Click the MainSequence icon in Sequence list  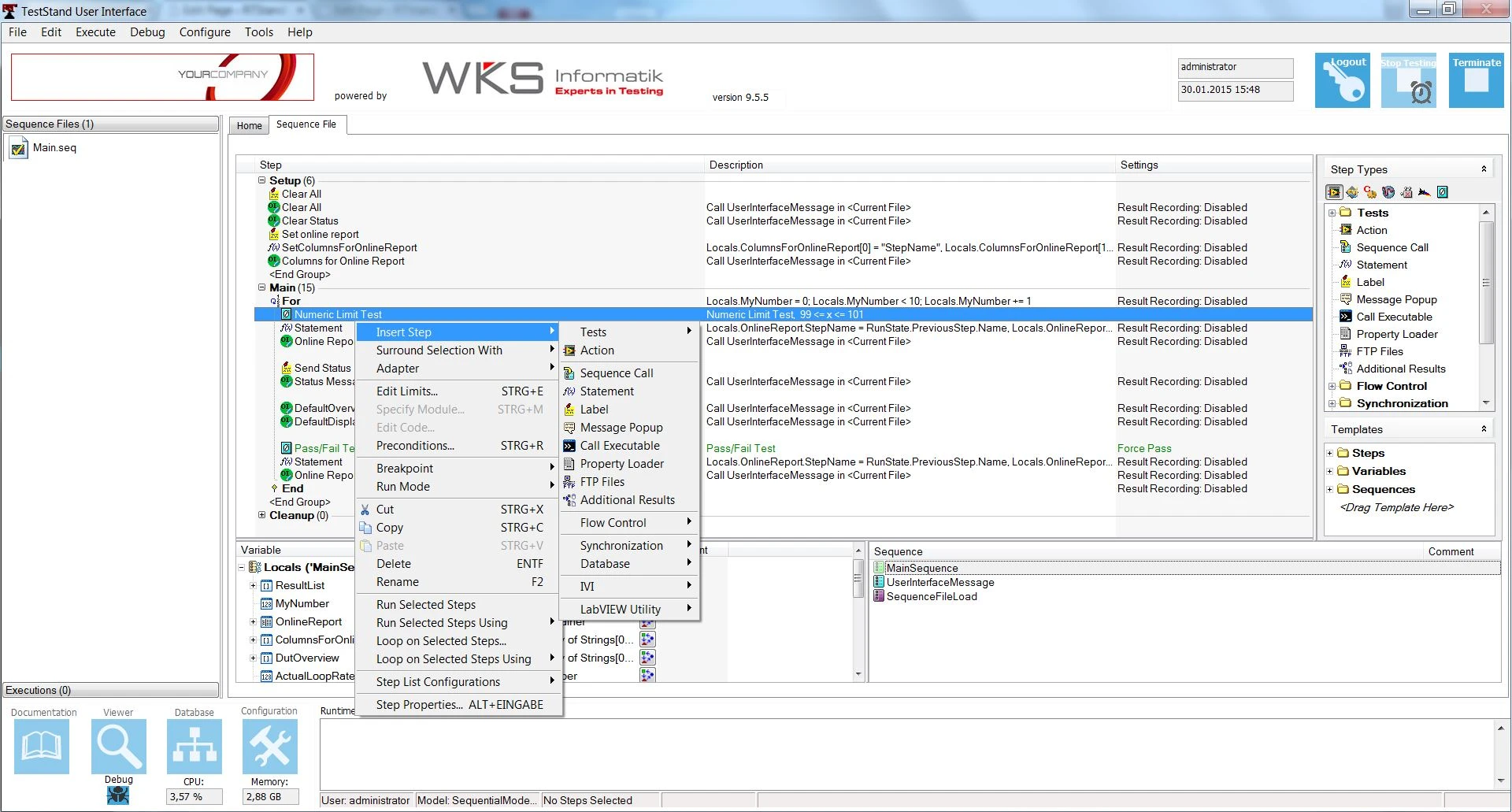pyautogui.click(x=880, y=568)
